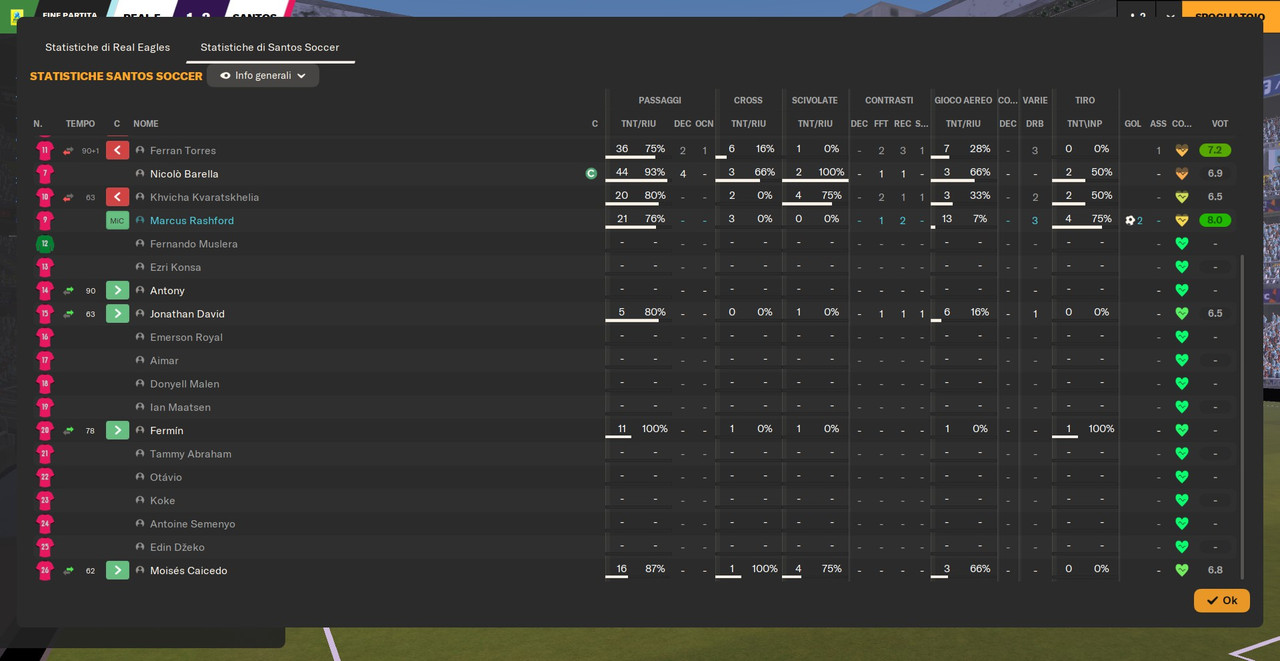
Task: Click Antony green substituted-on arrow
Action: [117, 290]
